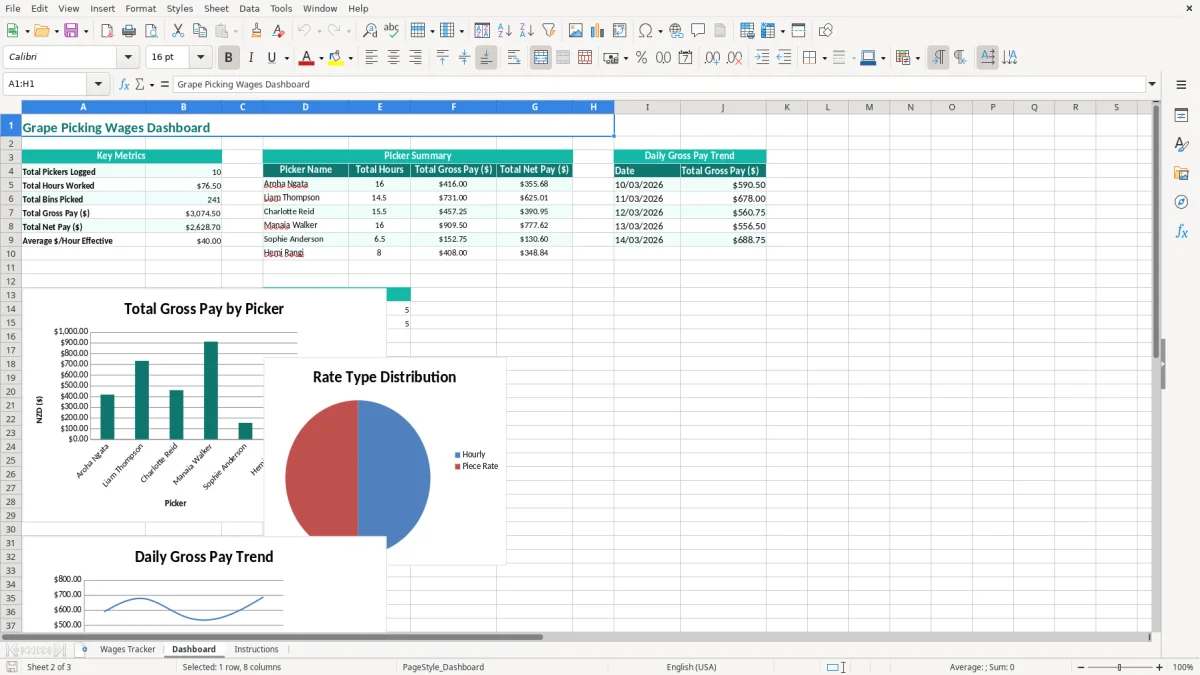This screenshot has height=675, width=1200.
Task: Open Find and Replace tool
Action: tap(370, 31)
